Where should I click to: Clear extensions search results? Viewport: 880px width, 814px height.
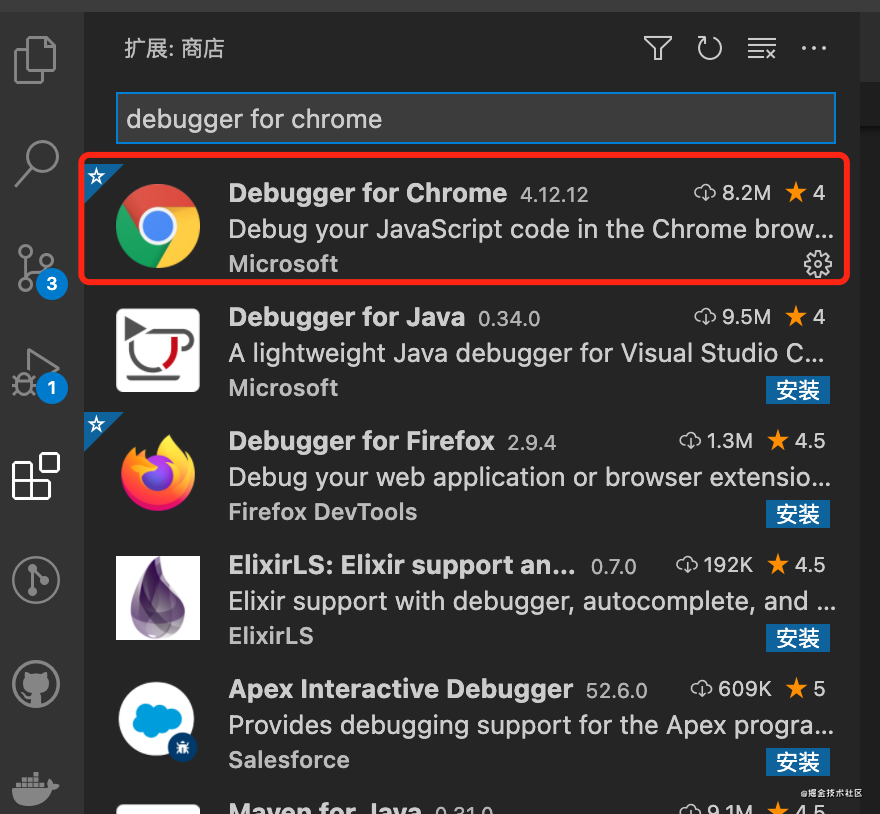(762, 48)
